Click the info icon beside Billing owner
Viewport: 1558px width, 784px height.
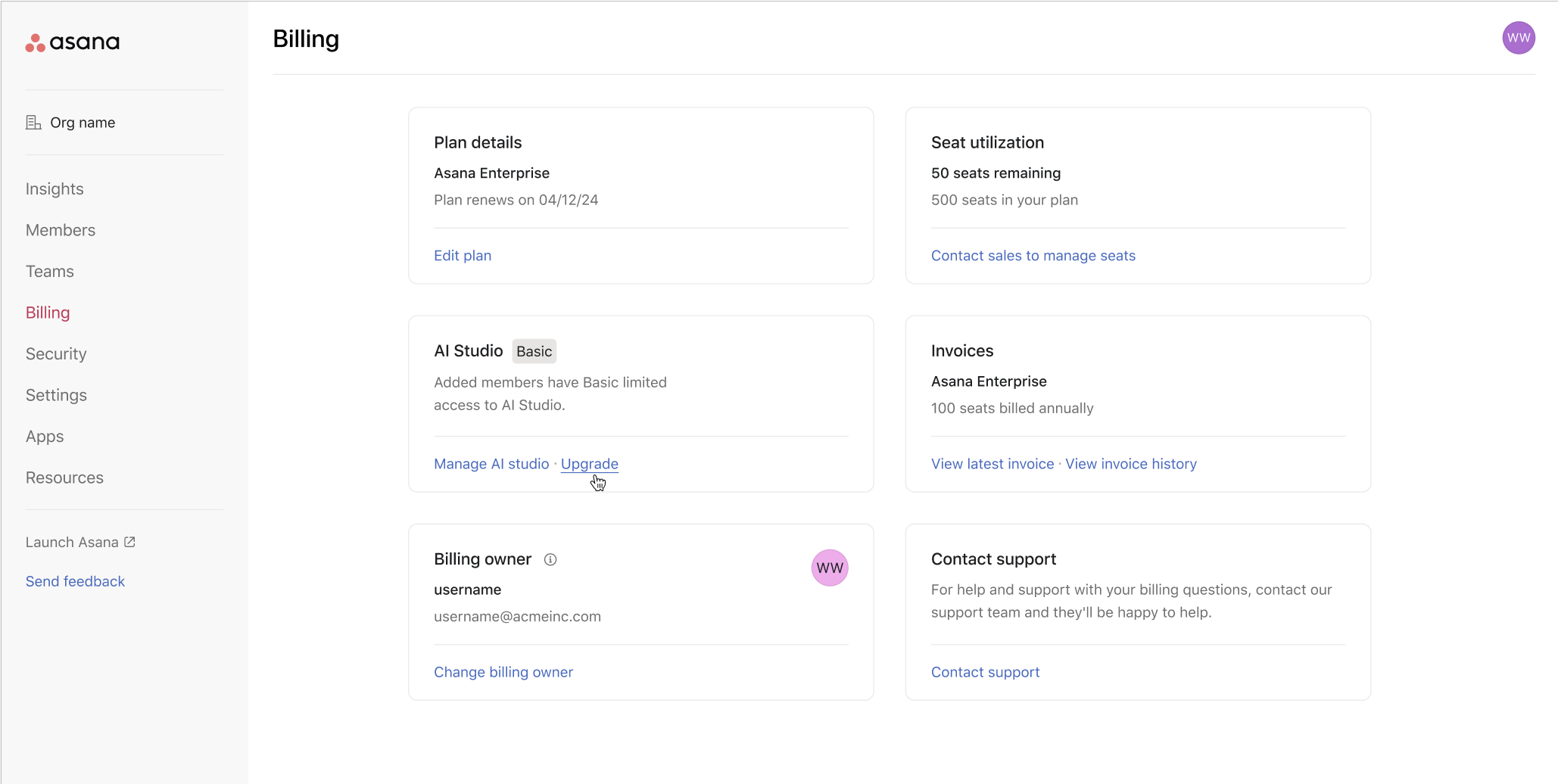(550, 559)
